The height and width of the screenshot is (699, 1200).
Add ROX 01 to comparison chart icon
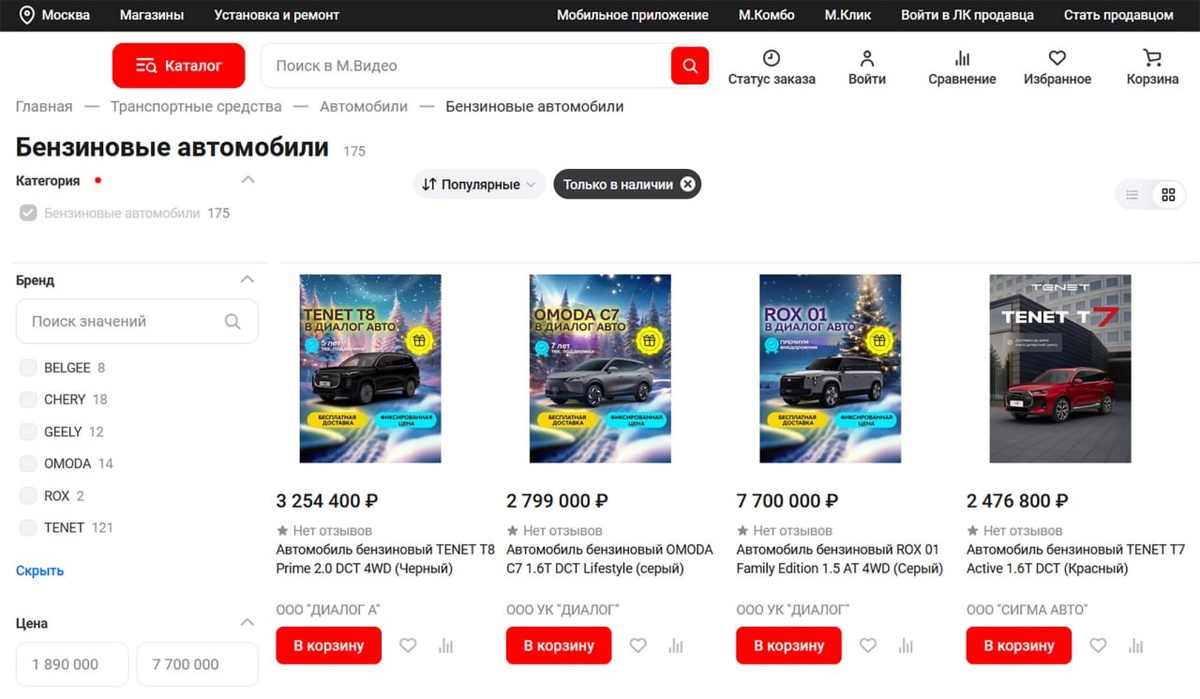(906, 646)
